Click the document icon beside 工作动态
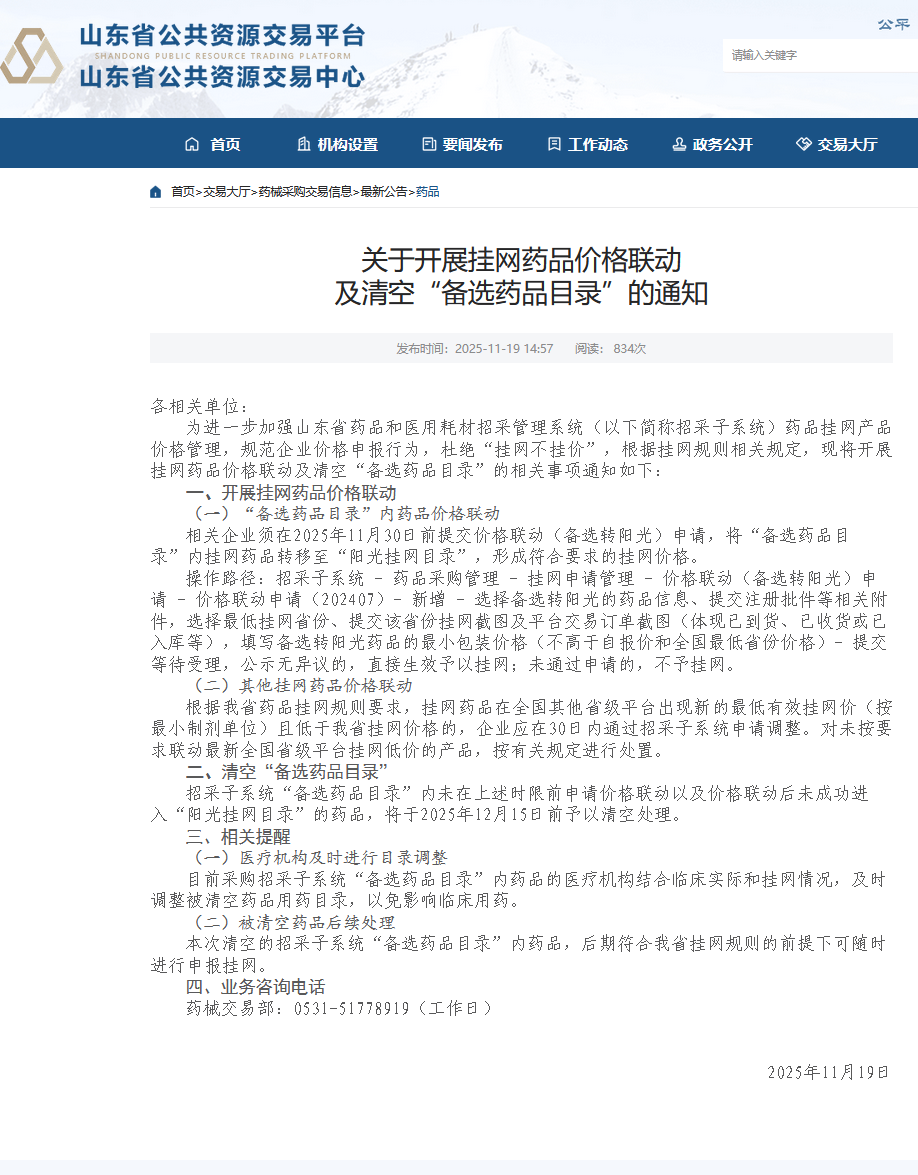The image size is (918, 1175). 554,144
